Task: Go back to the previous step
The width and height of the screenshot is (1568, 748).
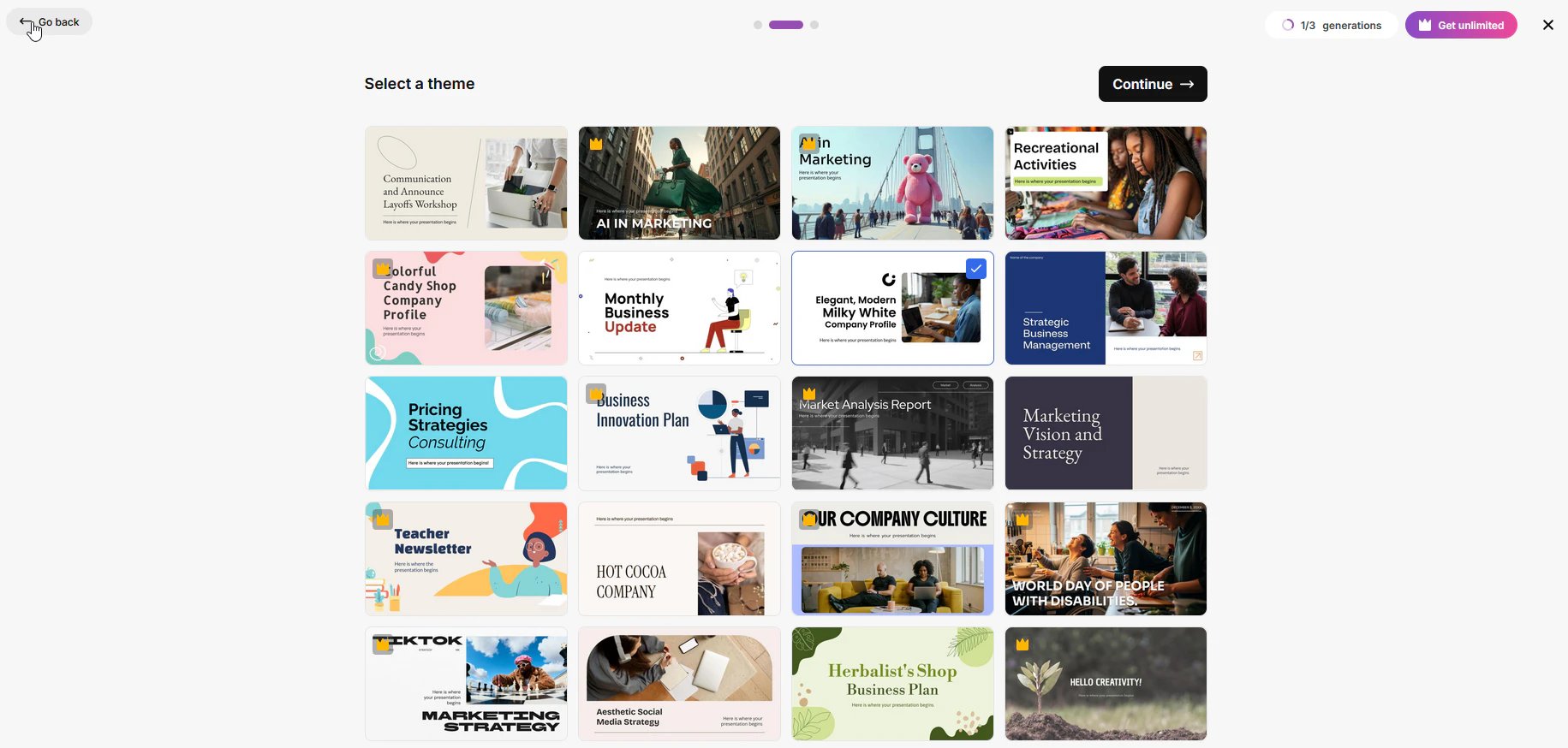Action: tap(50, 22)
